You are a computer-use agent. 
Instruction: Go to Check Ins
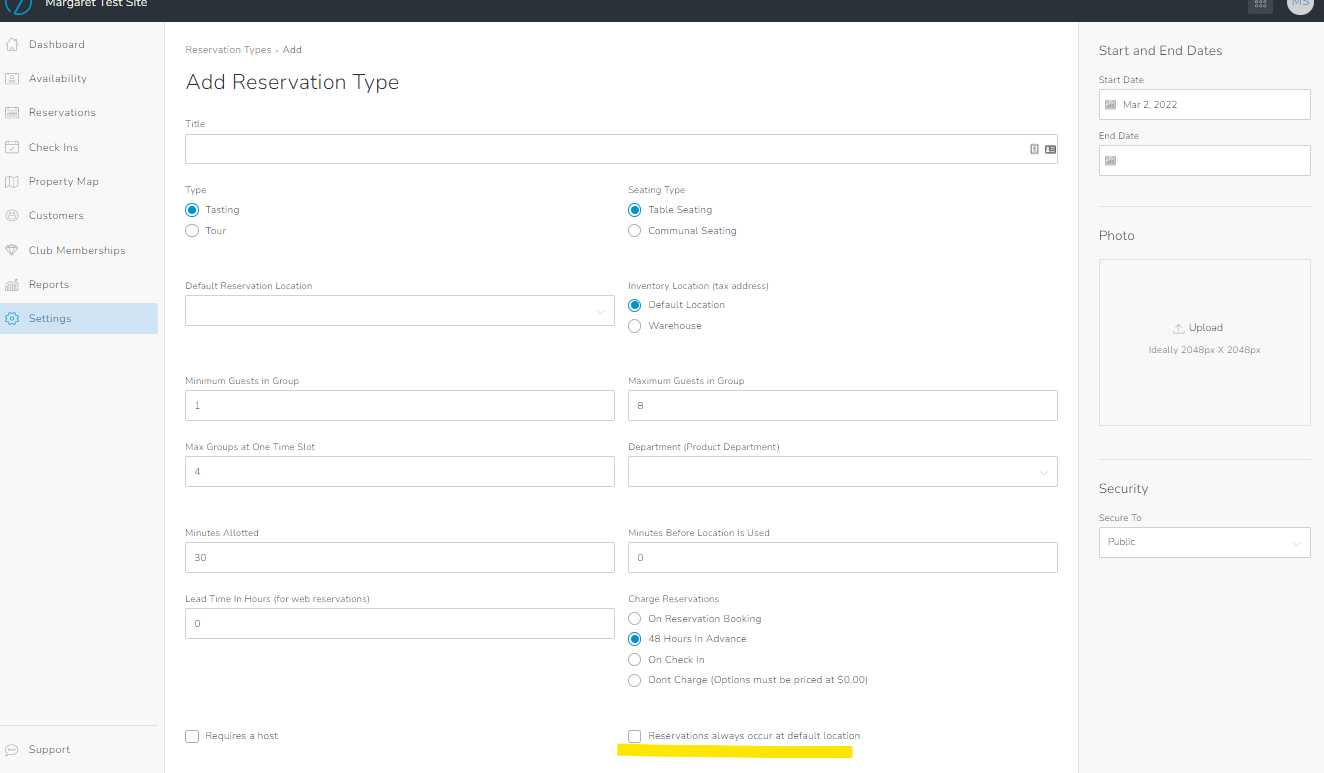pos(54,146)
